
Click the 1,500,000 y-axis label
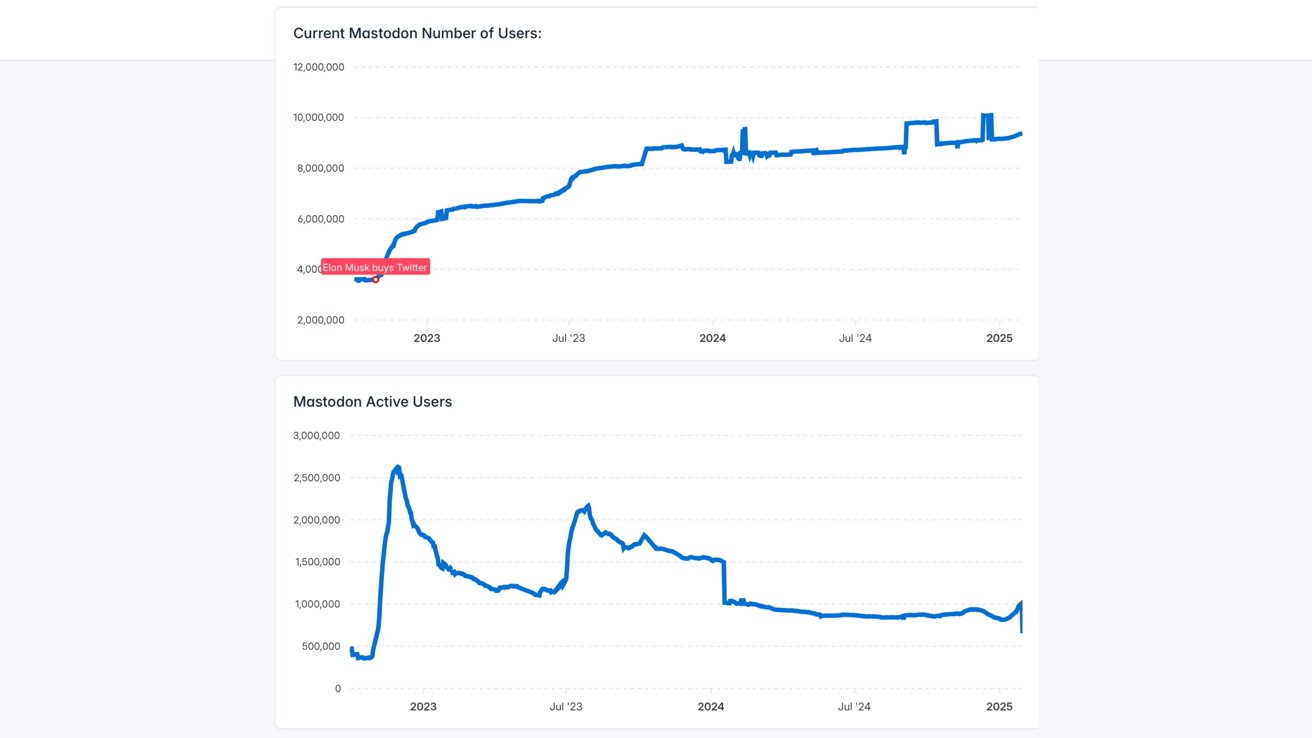[317, 562]
